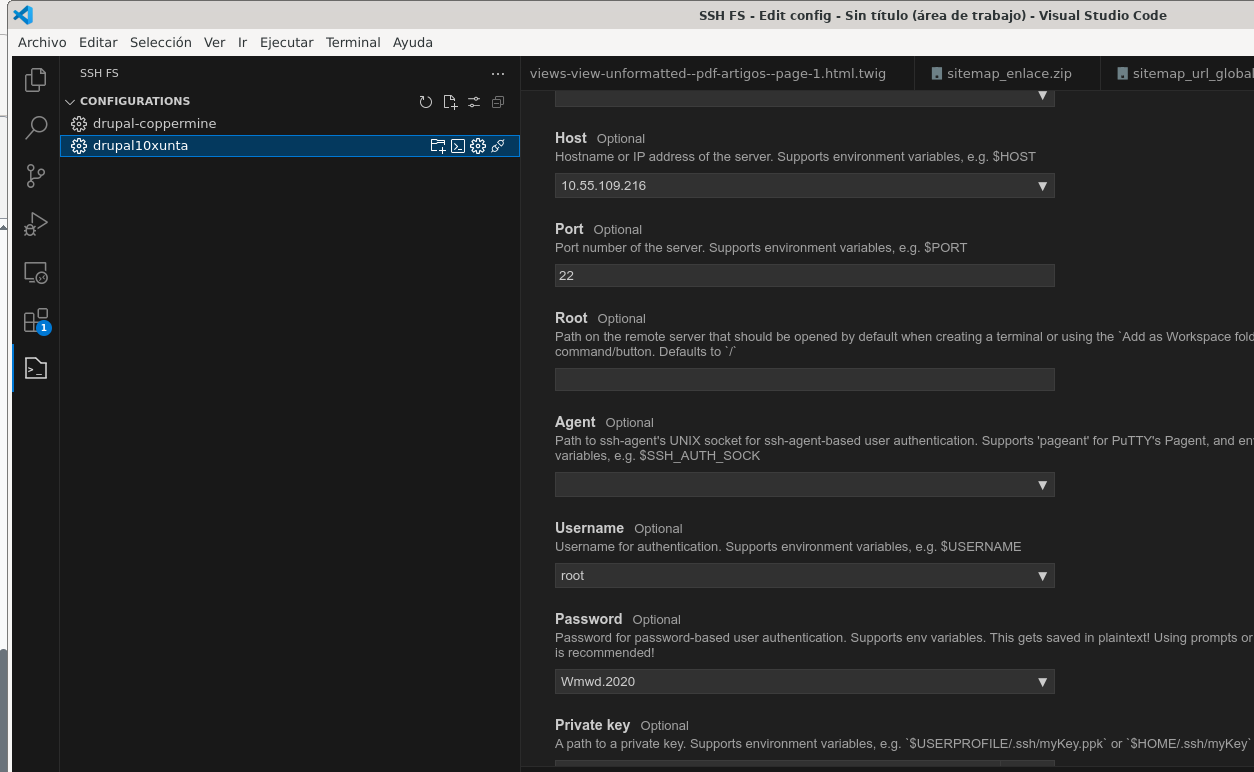
Task: Select the drupal-coppermine configuration
Action: [x=154, y=124]
